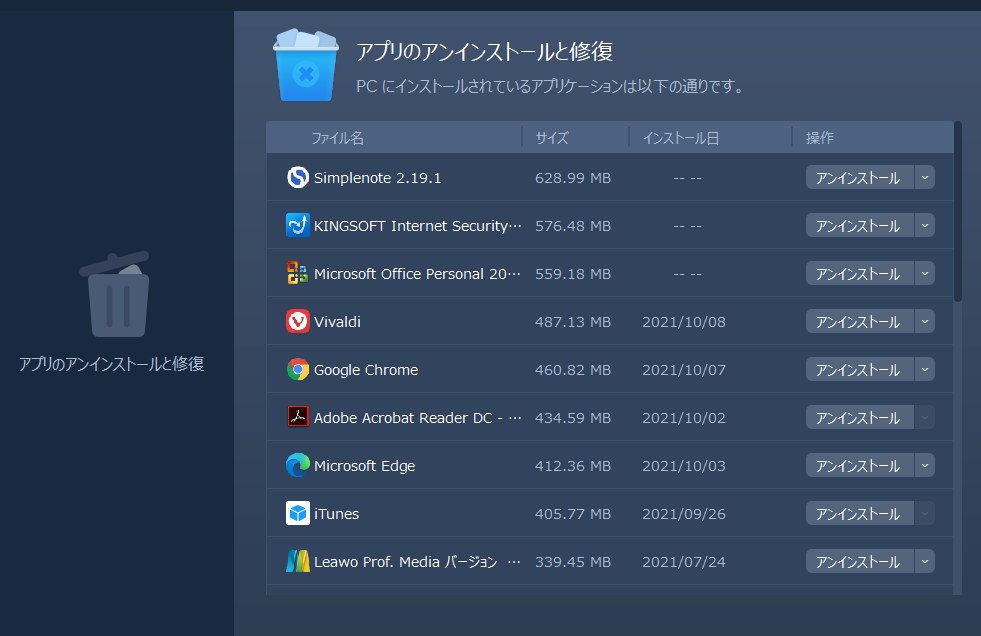Viewport: 981px width, 636px height.
Task: Click the app list vertical scrollbar thumb
Action: pos(958,211)
